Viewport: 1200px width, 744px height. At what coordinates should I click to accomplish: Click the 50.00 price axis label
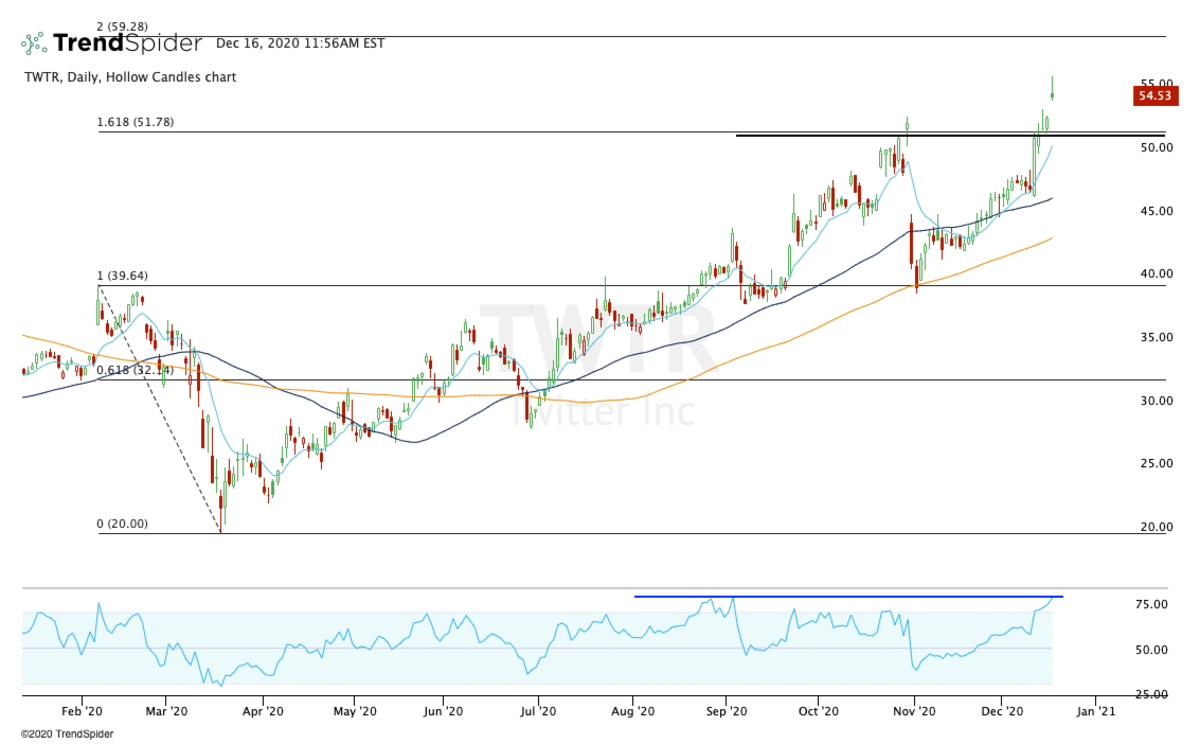[x=1156, y=147]
